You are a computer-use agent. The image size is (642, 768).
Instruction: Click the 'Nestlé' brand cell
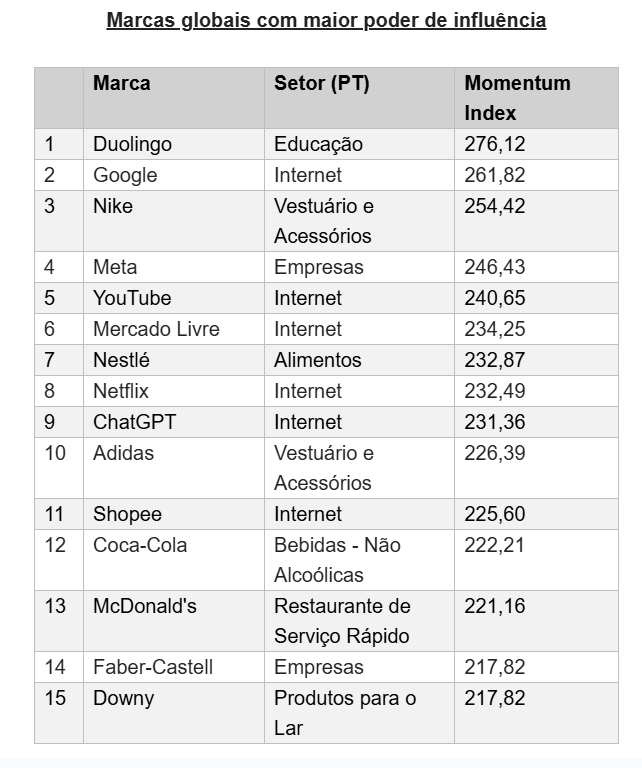pos(121,360)
